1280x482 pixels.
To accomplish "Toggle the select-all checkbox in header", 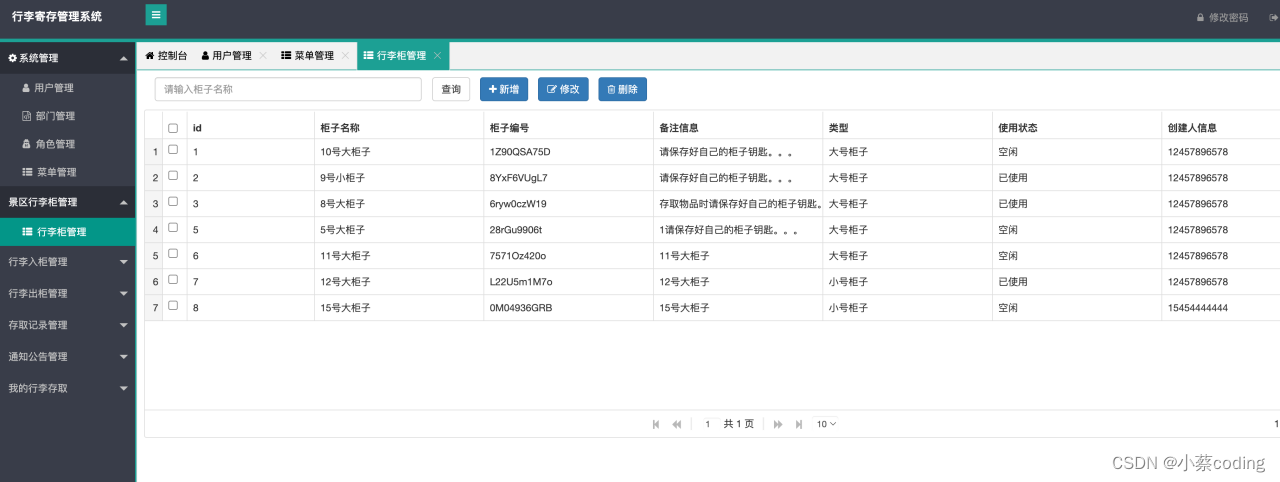I will 173,128.
